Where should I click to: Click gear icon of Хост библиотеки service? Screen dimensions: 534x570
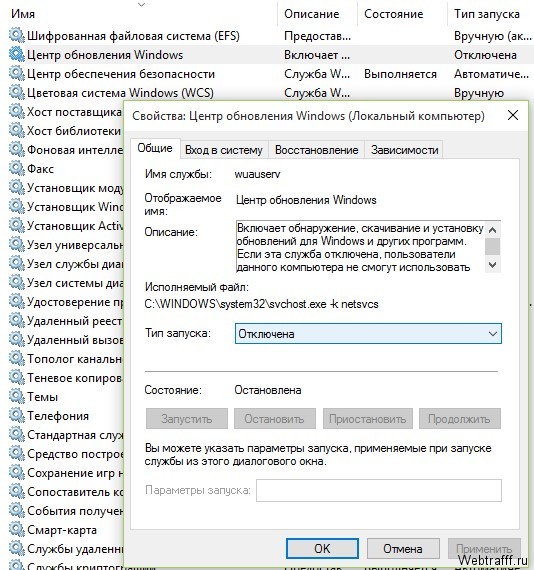16,131
